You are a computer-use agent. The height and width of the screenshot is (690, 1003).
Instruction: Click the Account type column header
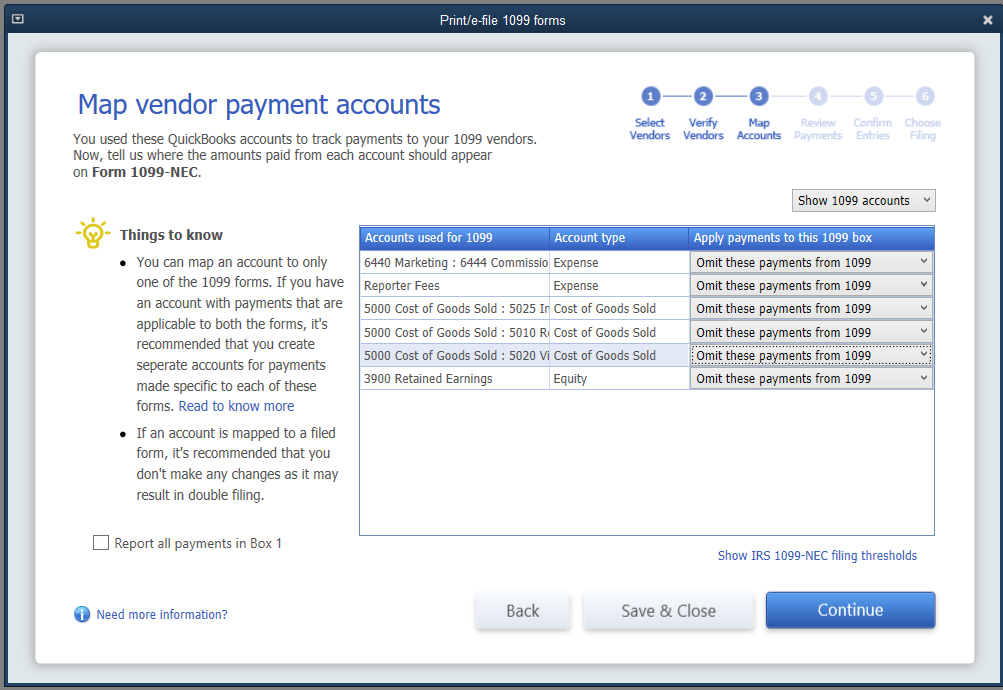[x=619, y=238]
